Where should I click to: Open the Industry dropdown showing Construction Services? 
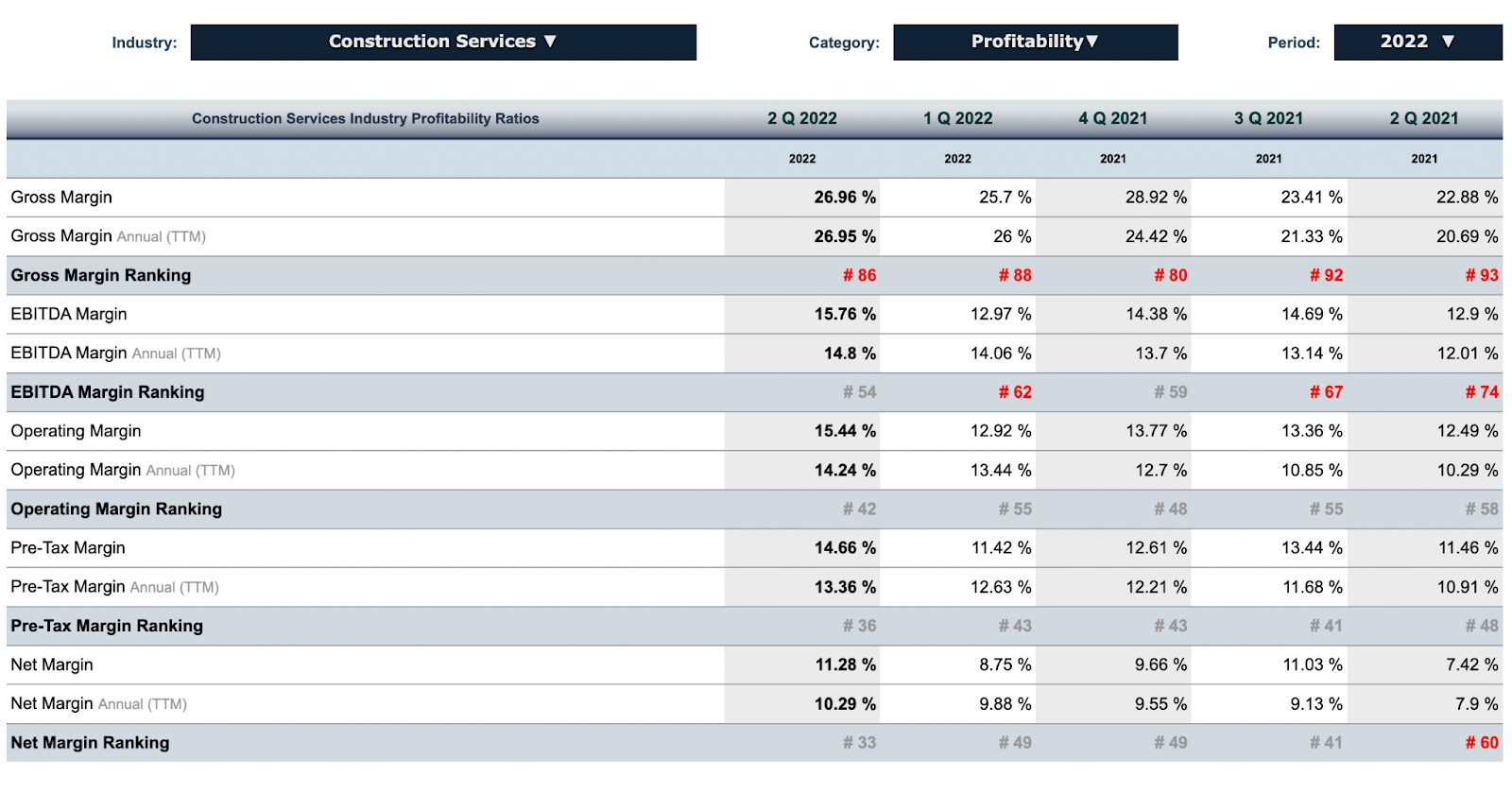pos(444,42)
